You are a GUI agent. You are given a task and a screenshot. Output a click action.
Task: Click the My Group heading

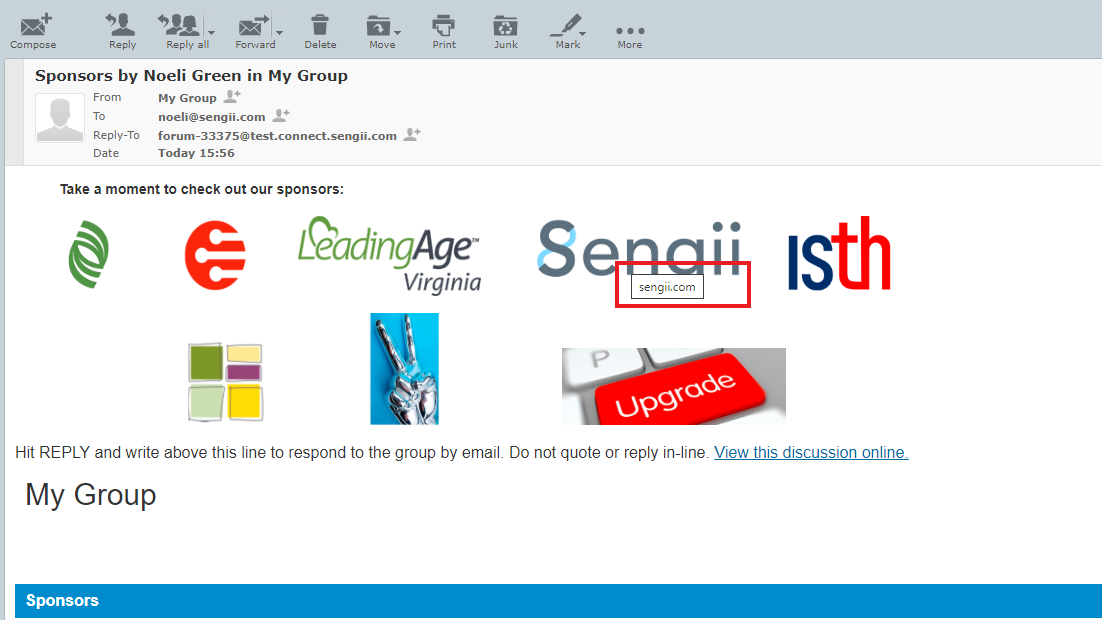coord(91,495)
